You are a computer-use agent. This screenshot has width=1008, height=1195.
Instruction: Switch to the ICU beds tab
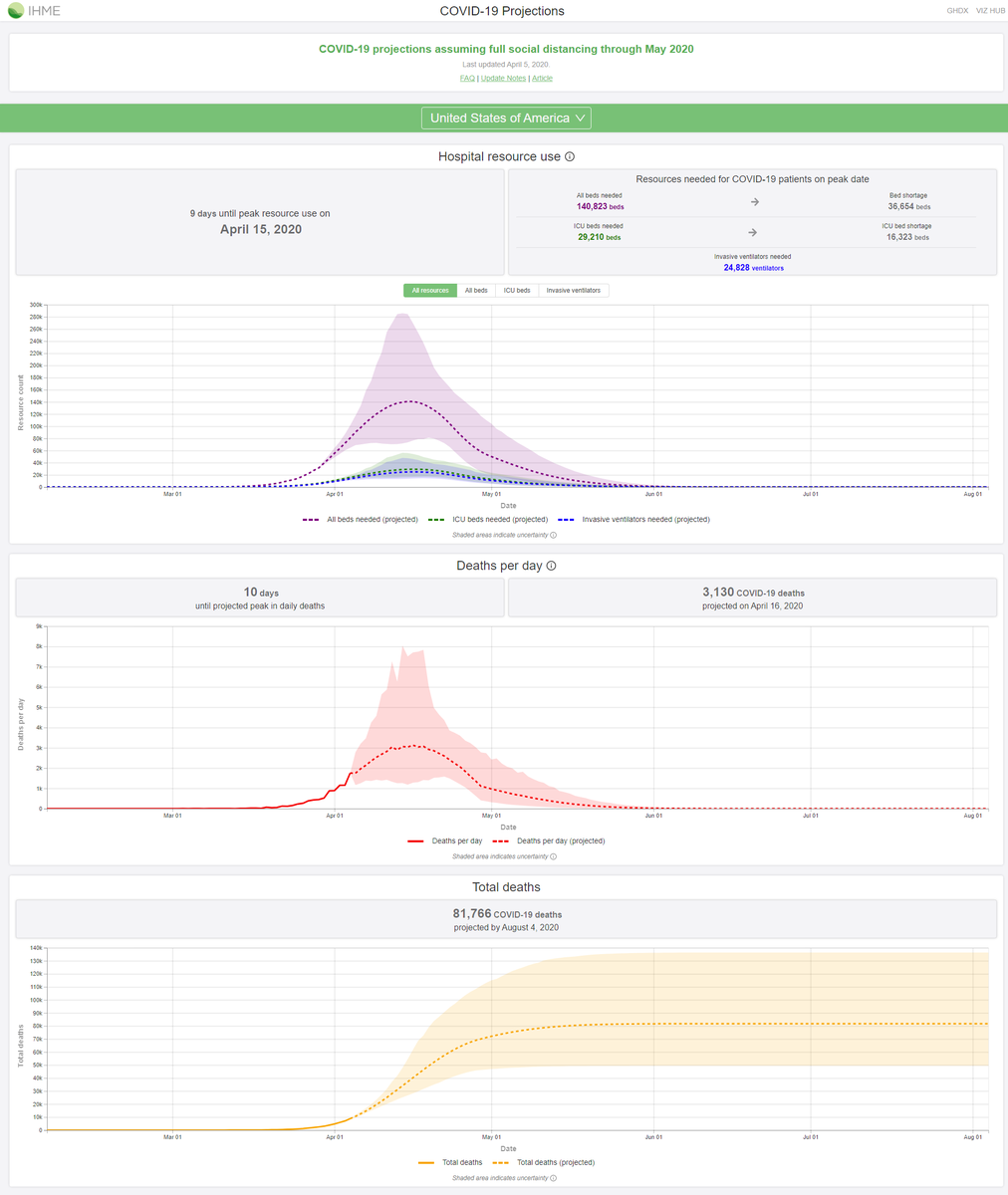[x=517, y=291]
